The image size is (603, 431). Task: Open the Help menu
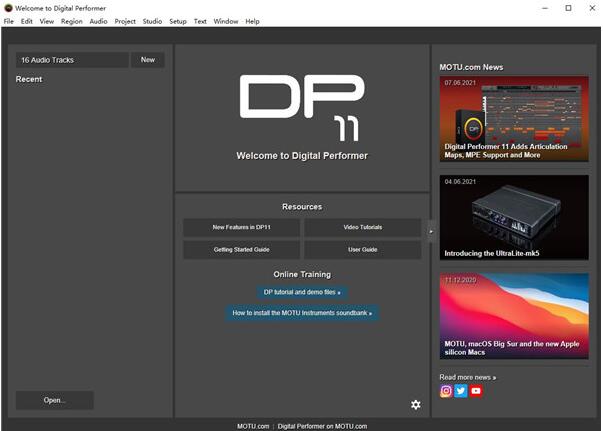coord(252,22)
